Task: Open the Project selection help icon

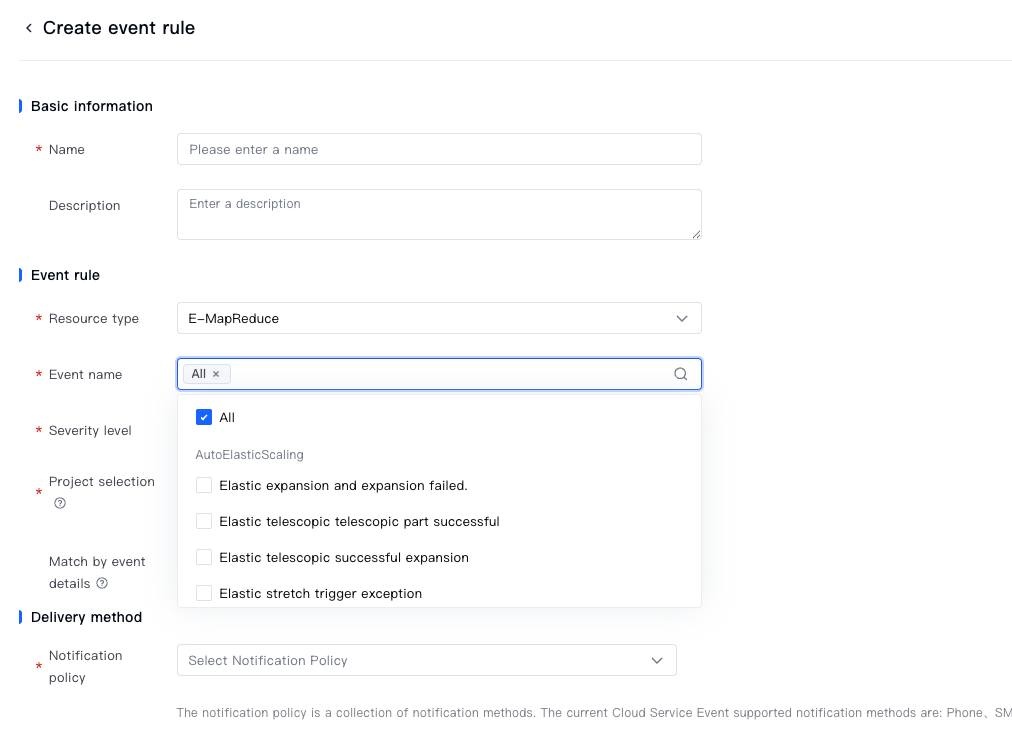Action: 60,503
